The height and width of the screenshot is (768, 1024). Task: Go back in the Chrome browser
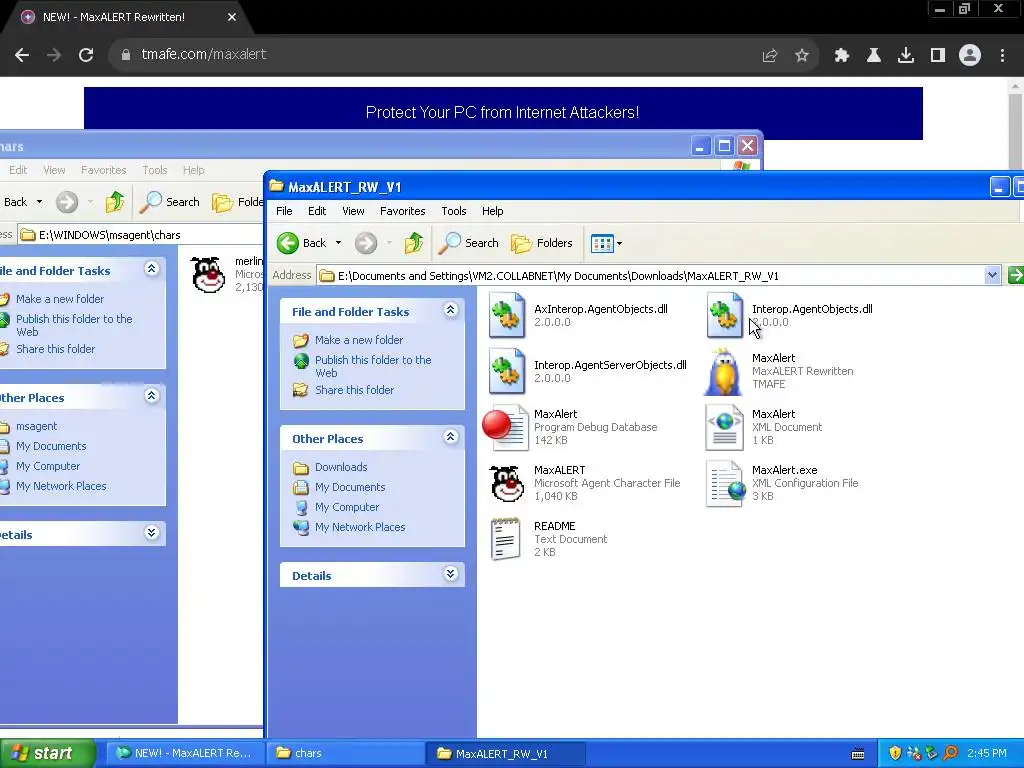[x=22, y=55]
